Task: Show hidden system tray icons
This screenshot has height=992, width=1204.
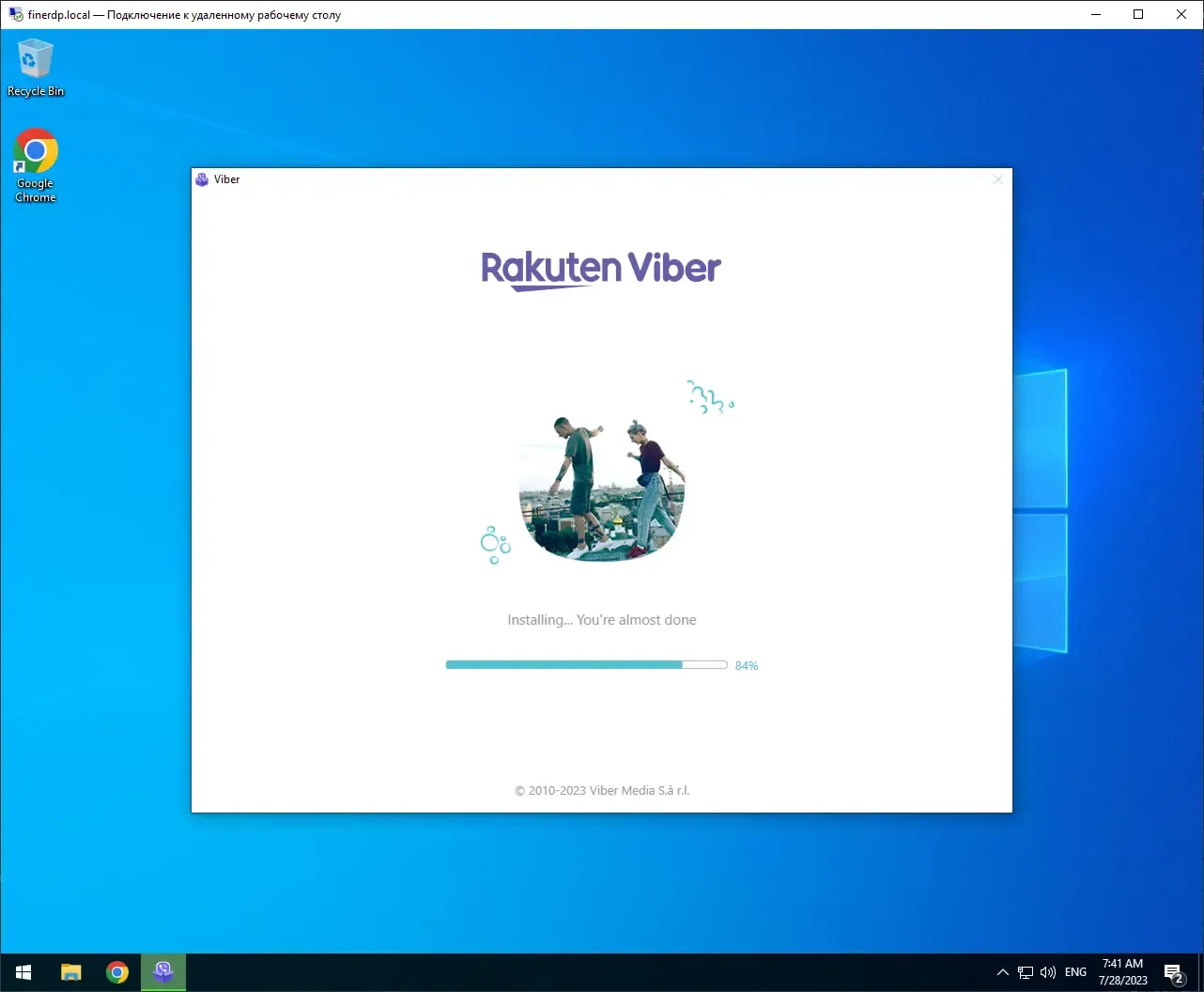Action: (x=1002, y=972)
